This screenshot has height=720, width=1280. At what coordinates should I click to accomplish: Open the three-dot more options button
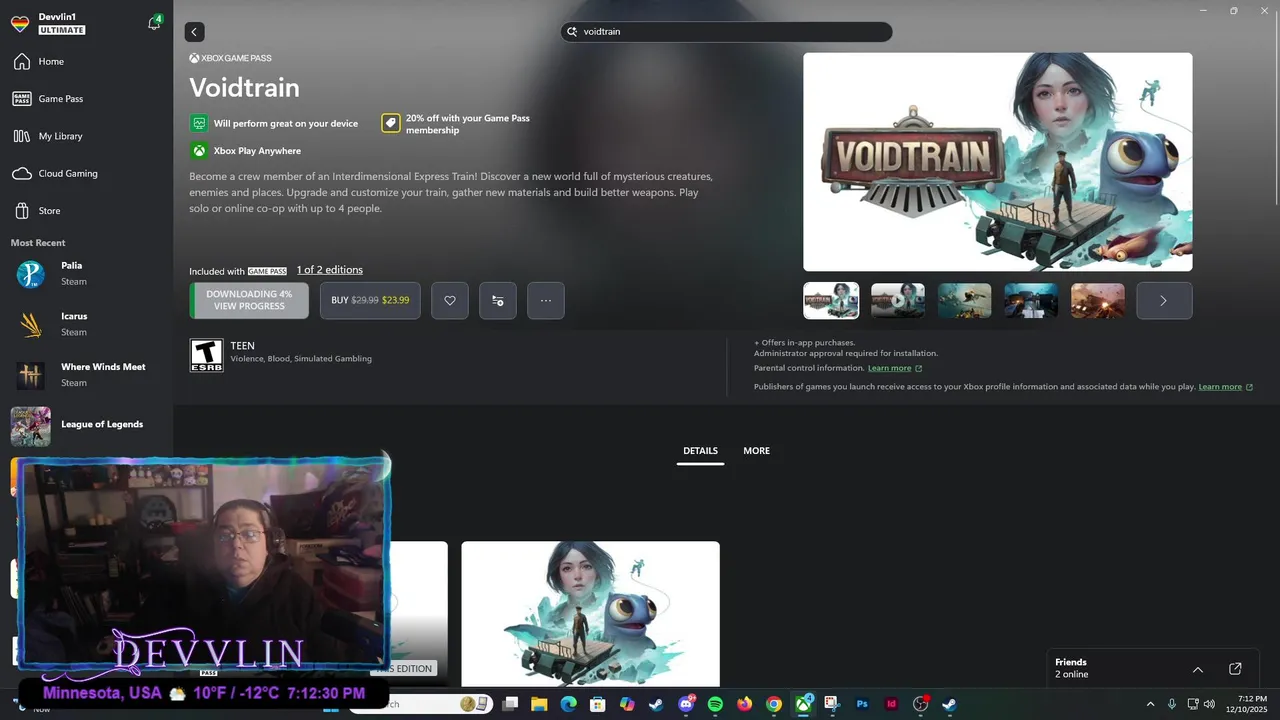coord(546,301)
